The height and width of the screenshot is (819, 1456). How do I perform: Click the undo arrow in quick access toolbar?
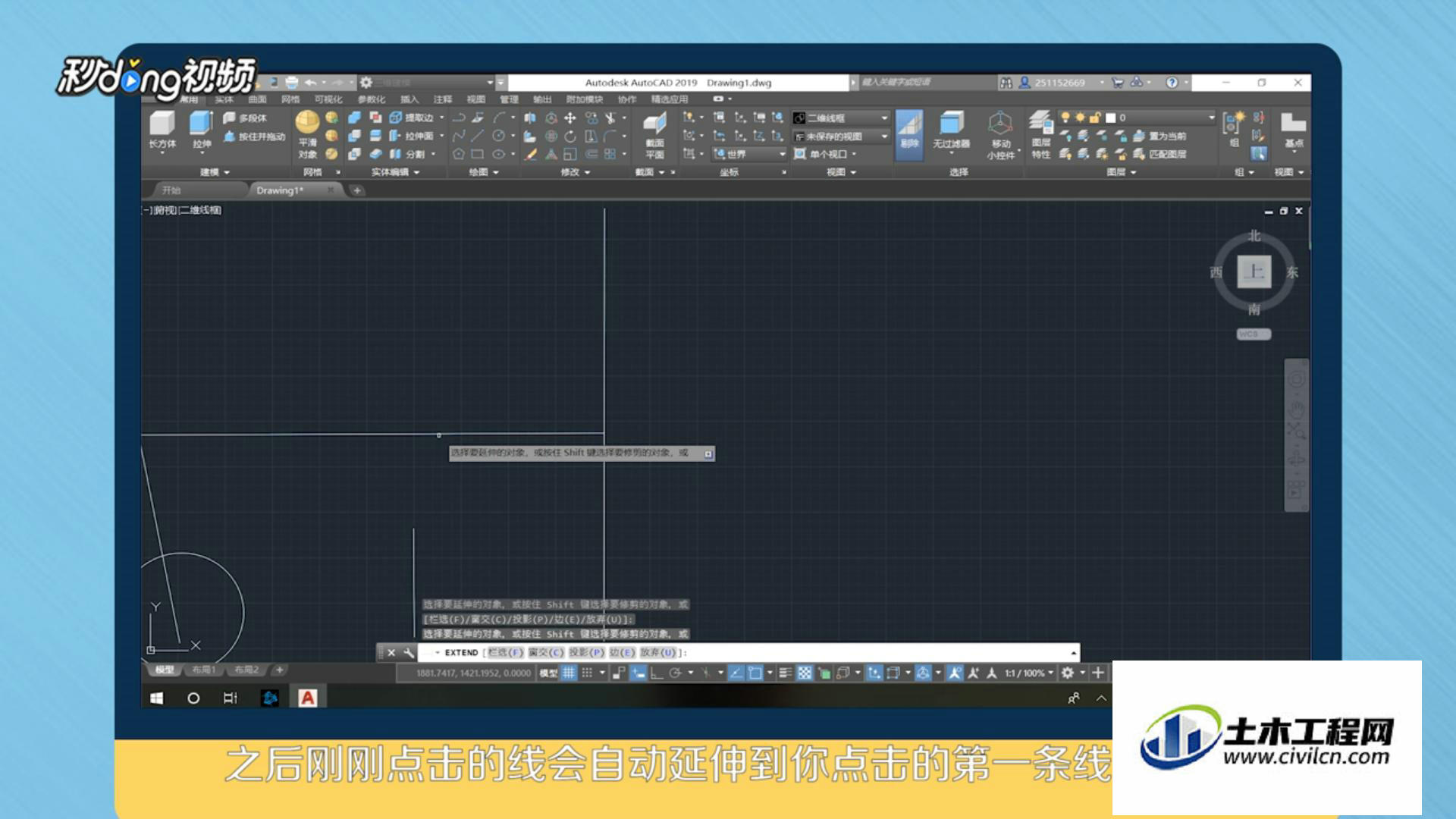coord(310,82)
